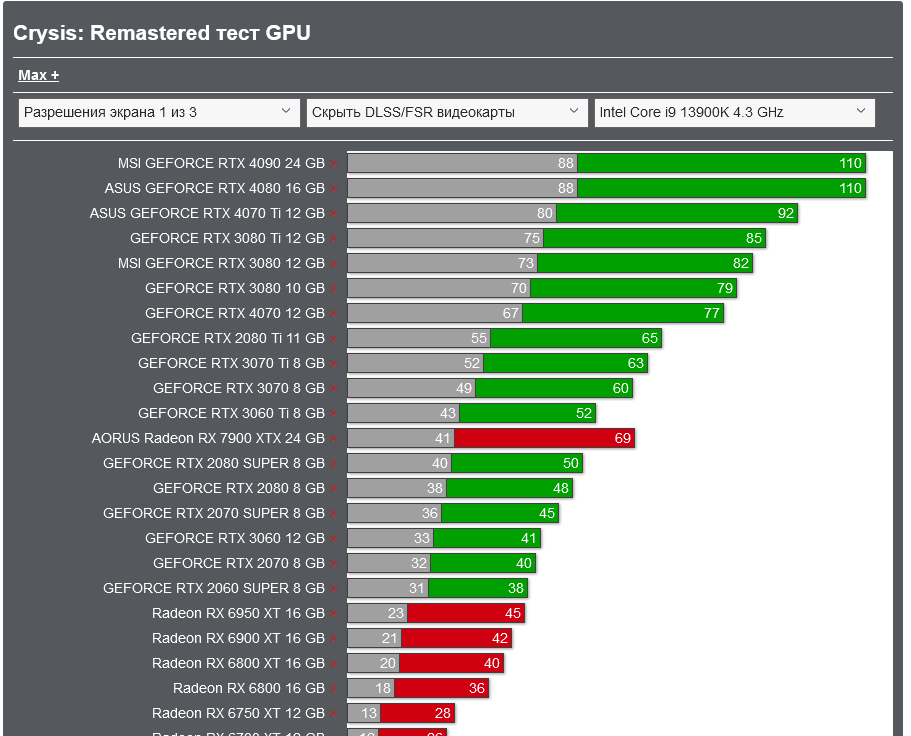Click the red 69 bar for RX 7900 XTX
This screenshot has width=911, height=736.
[x=544, y=438]
